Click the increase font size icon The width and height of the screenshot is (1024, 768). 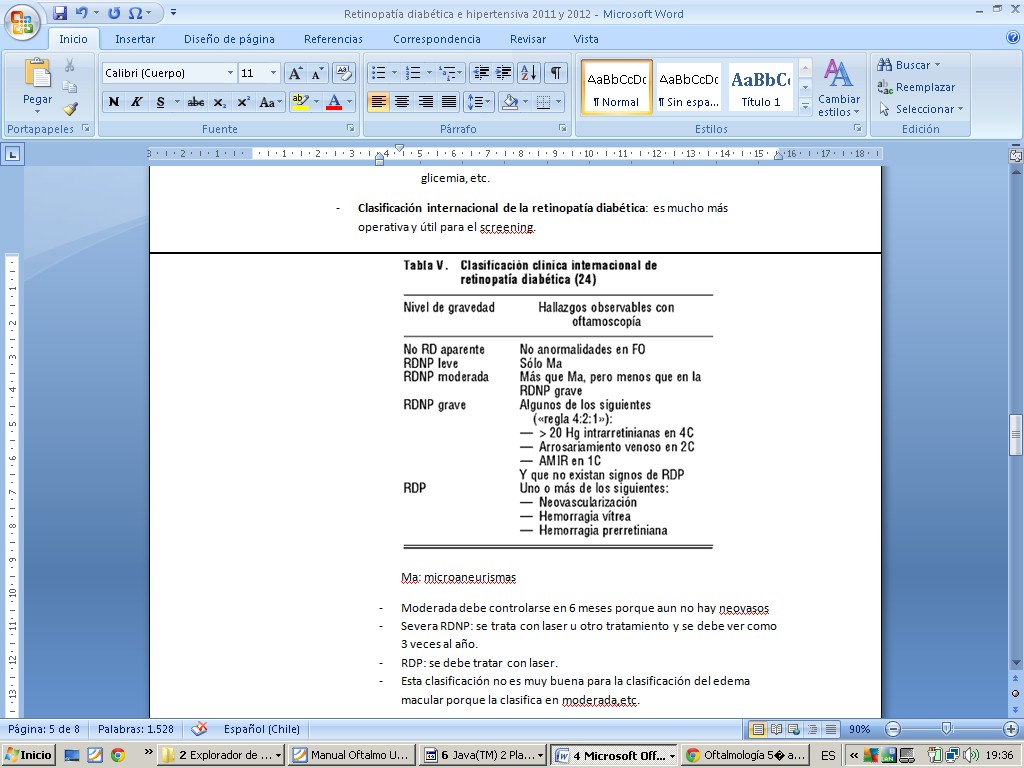click(x=295, y=73)
